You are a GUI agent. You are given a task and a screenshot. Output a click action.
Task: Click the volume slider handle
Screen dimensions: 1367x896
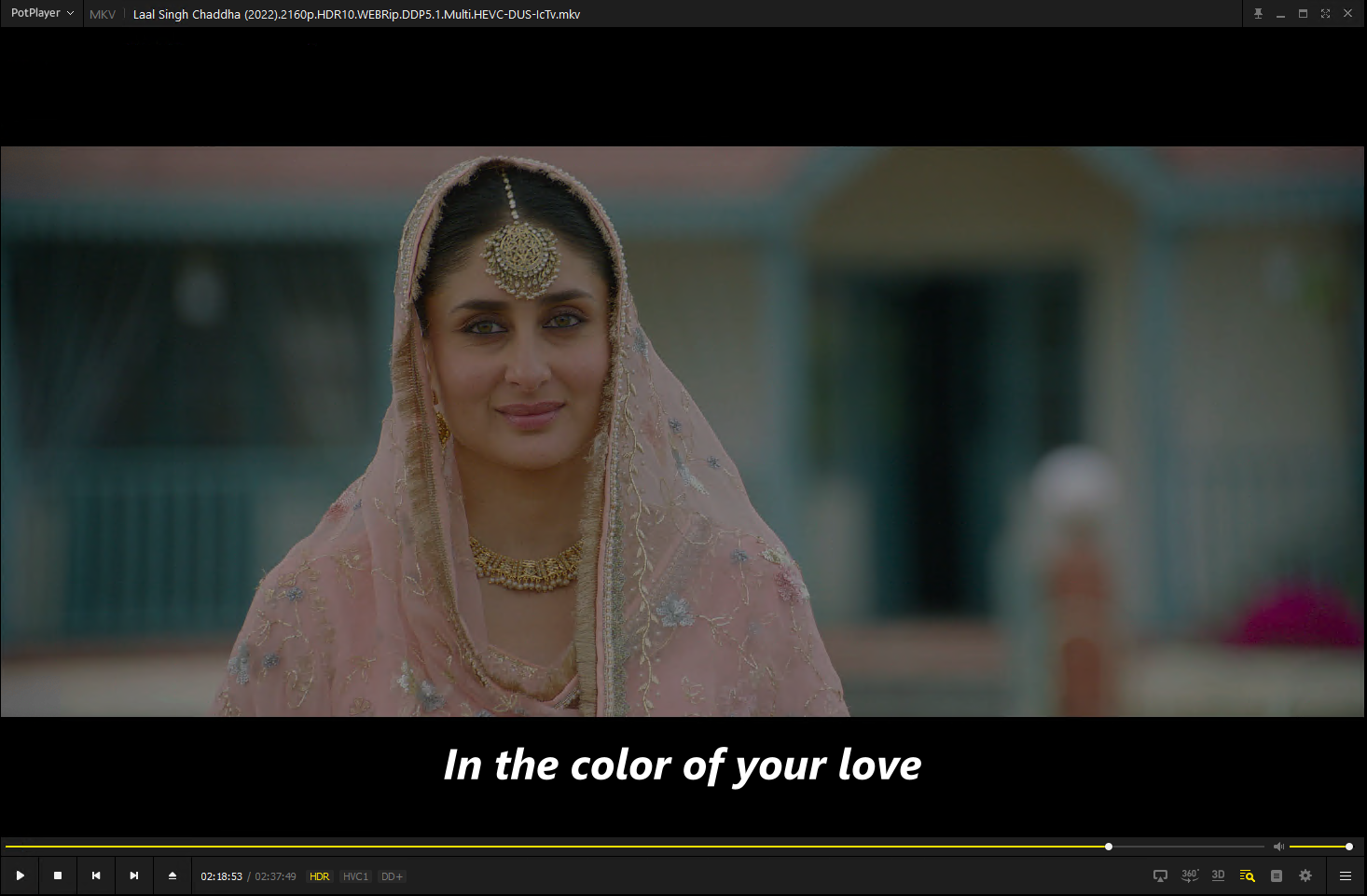pos(1349,847)
